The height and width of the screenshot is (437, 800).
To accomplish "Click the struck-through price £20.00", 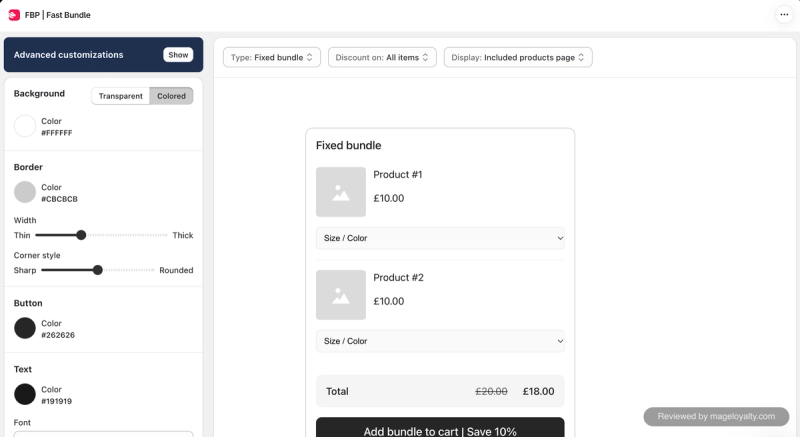I will coord(491,391).
